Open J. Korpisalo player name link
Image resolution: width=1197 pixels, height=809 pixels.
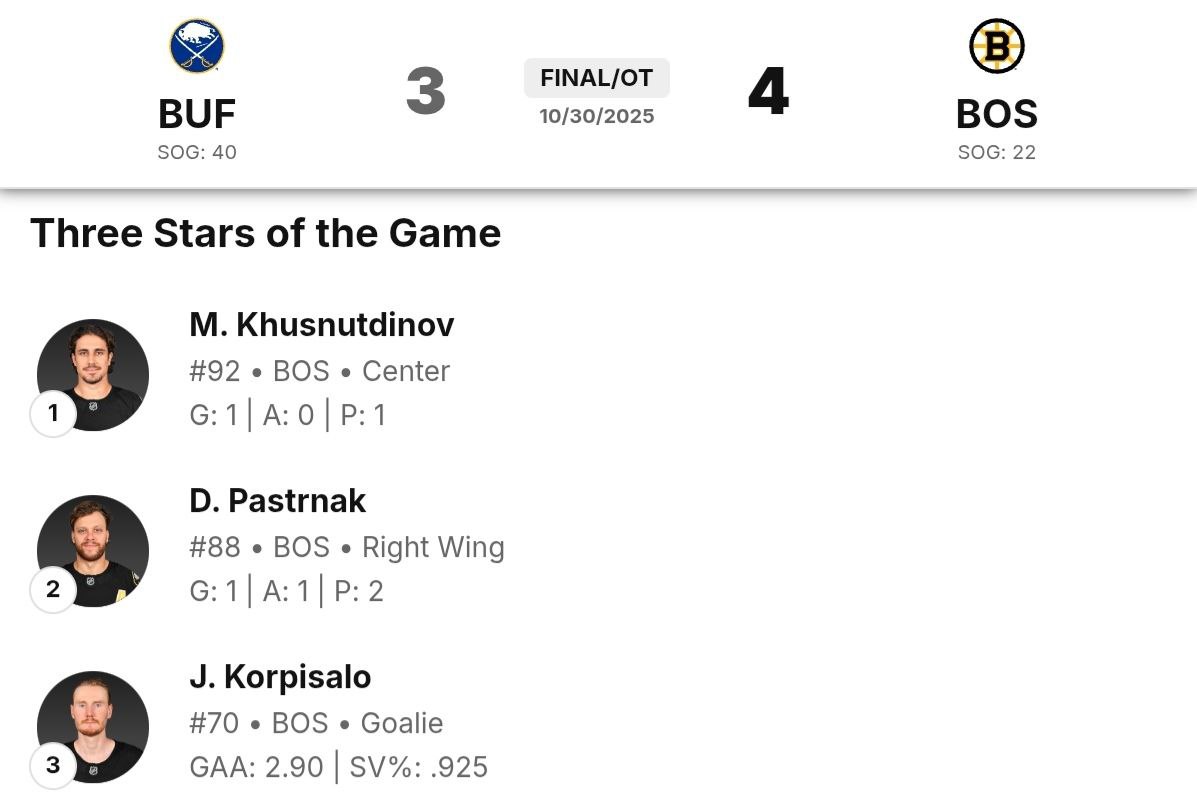click(280, 677)
